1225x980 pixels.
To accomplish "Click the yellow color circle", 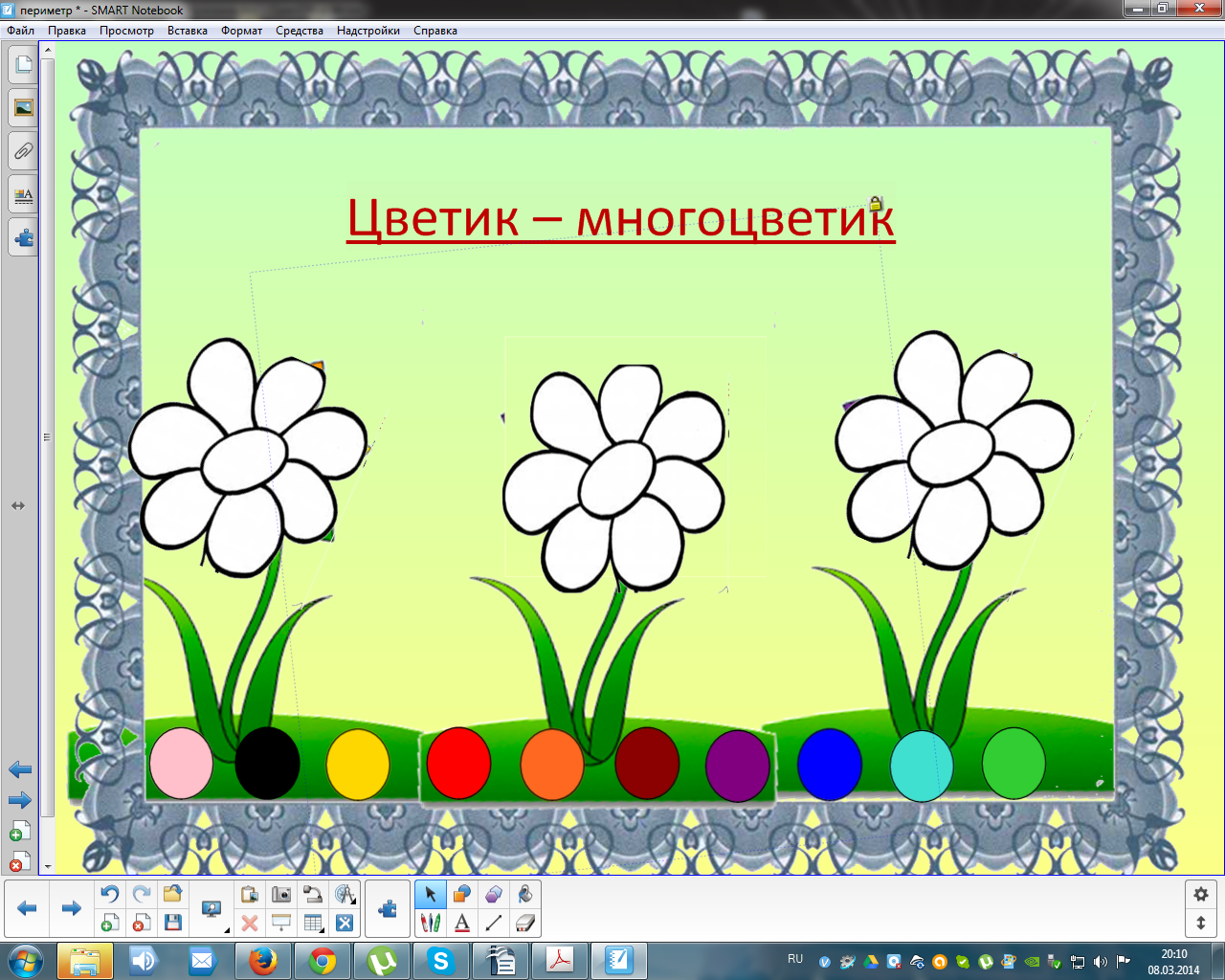I will click(x=358, y=764).
